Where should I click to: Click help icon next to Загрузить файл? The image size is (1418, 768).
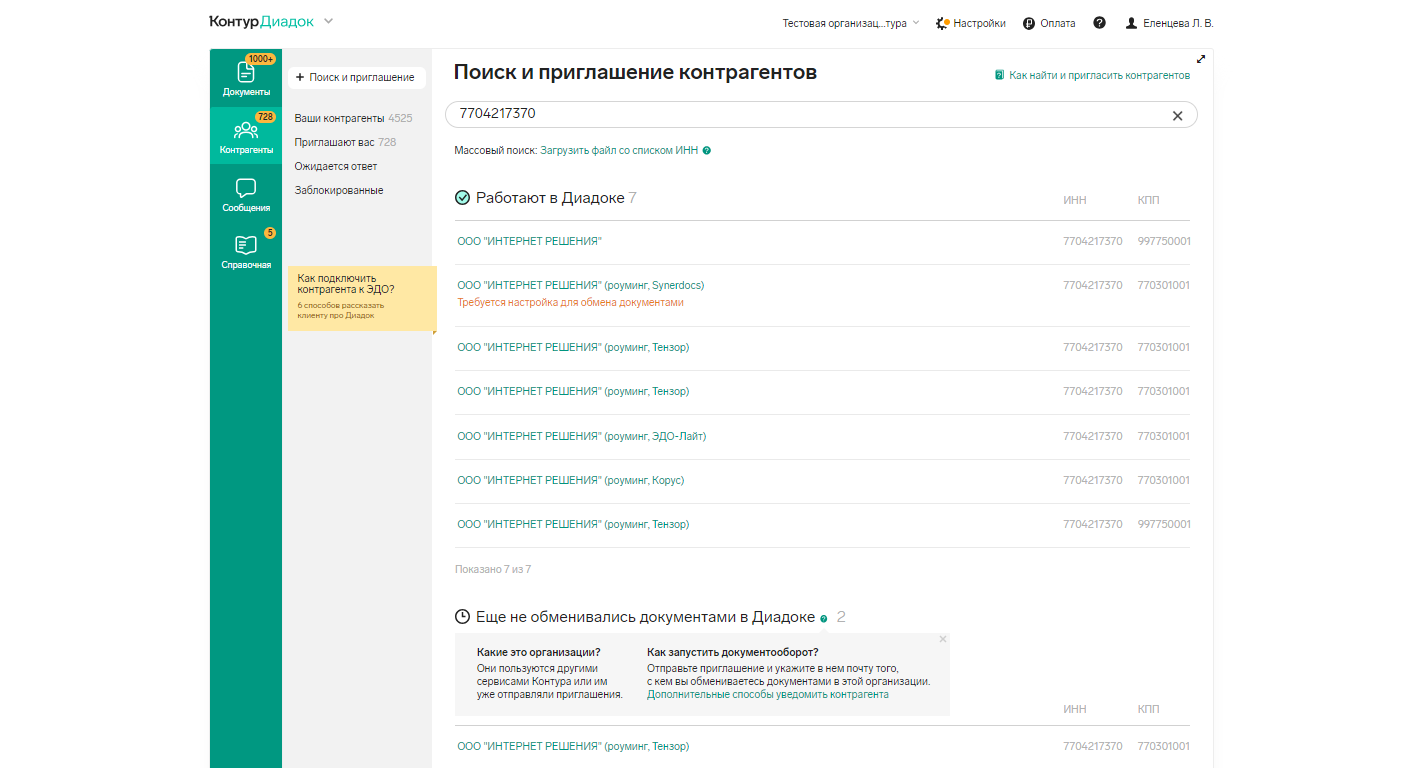[x=707, y=151]
